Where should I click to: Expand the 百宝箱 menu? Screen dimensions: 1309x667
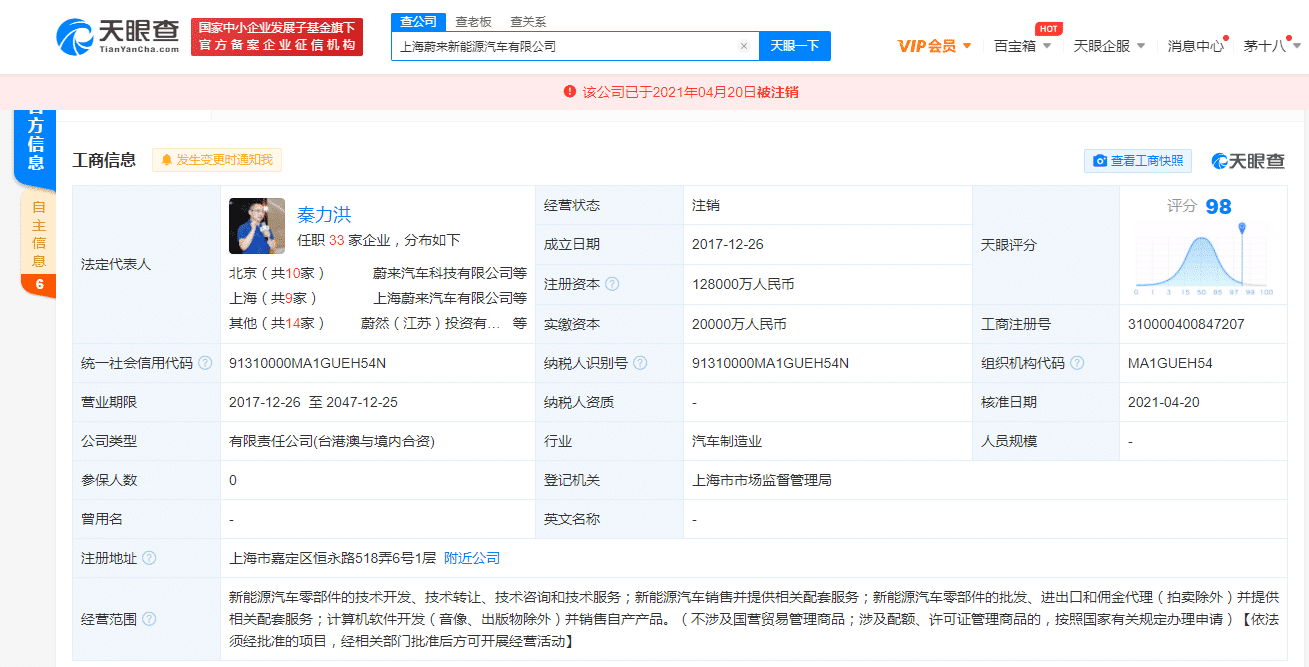pos(1022,46)
